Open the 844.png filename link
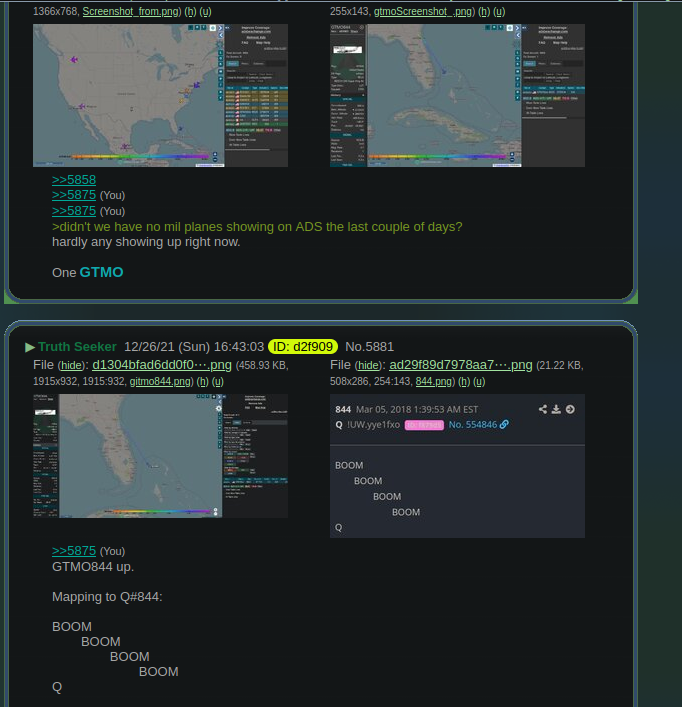The image size is (682, 707). (433, 381)
